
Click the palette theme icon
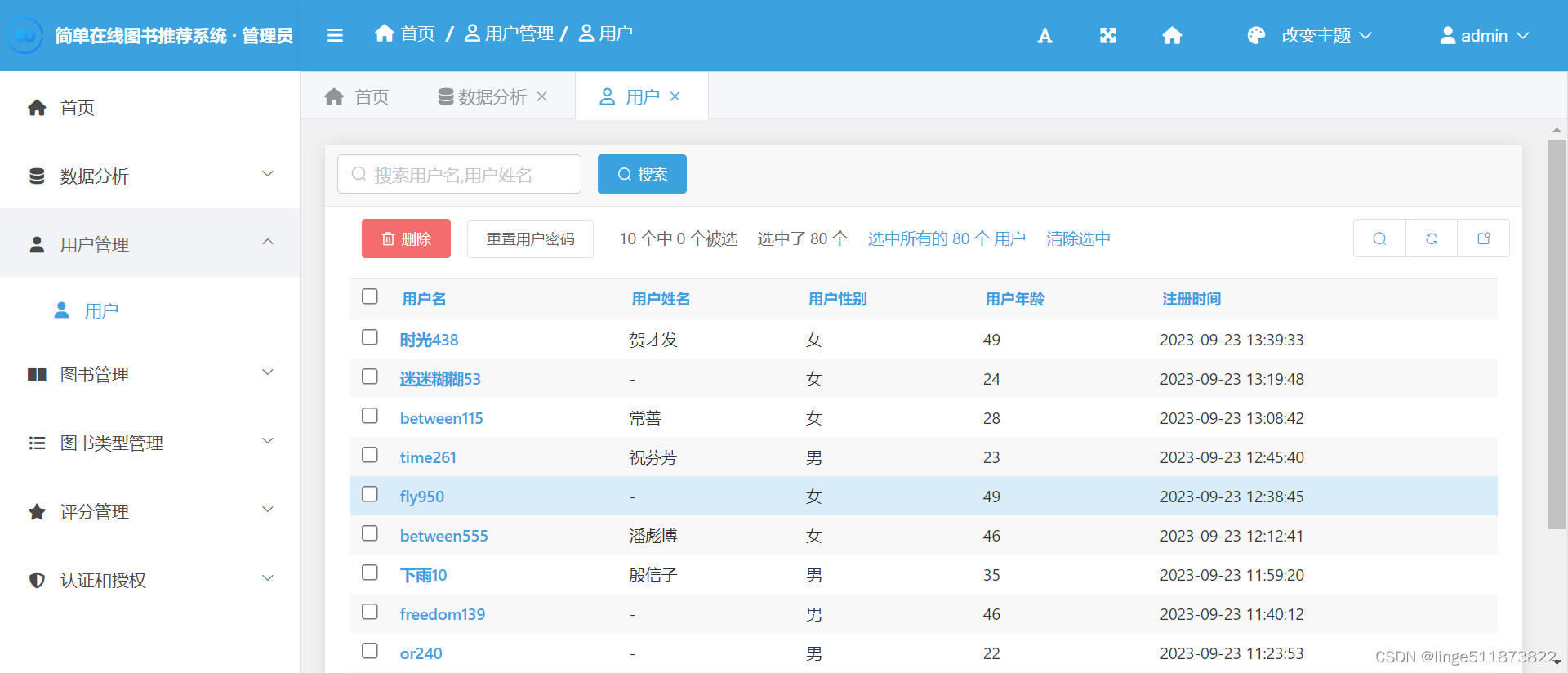[1256, 35]
